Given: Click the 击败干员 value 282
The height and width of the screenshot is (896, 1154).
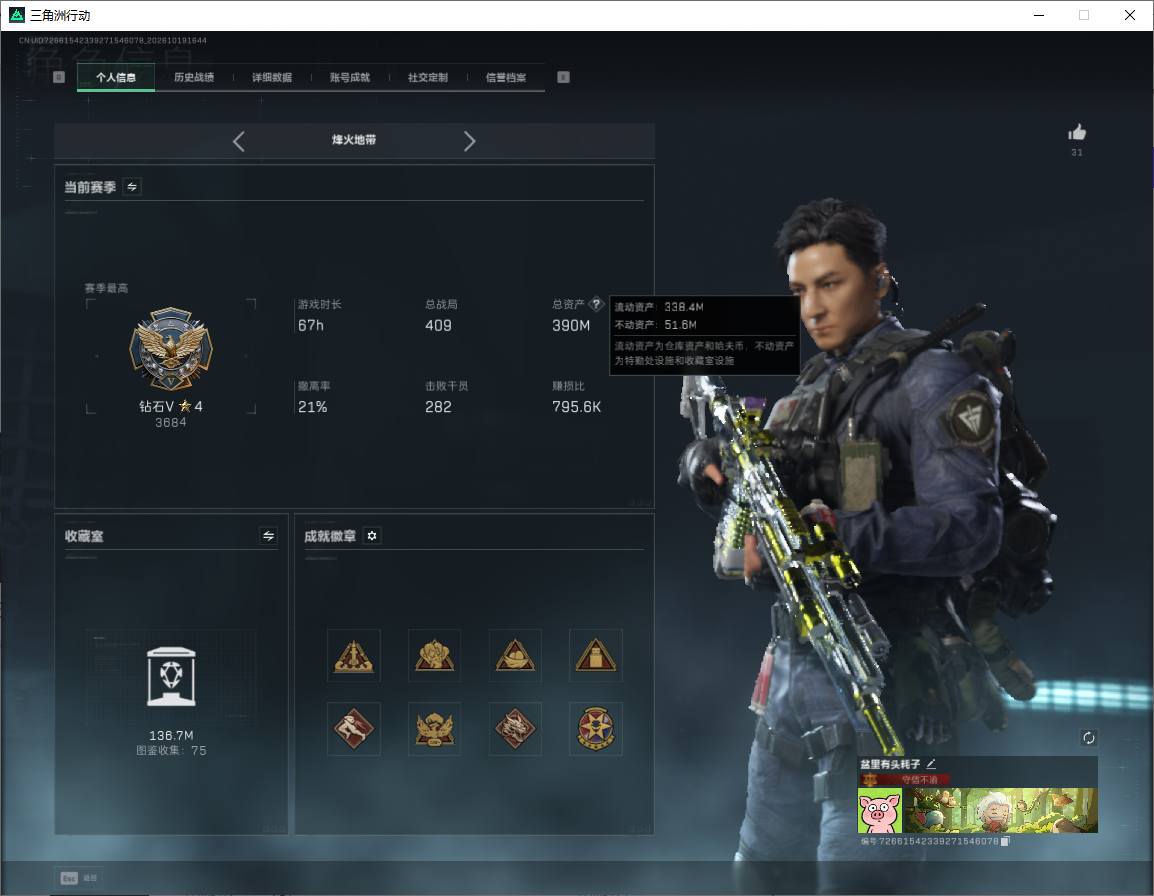Looking at the screenshot, I should tap(439, 407).
